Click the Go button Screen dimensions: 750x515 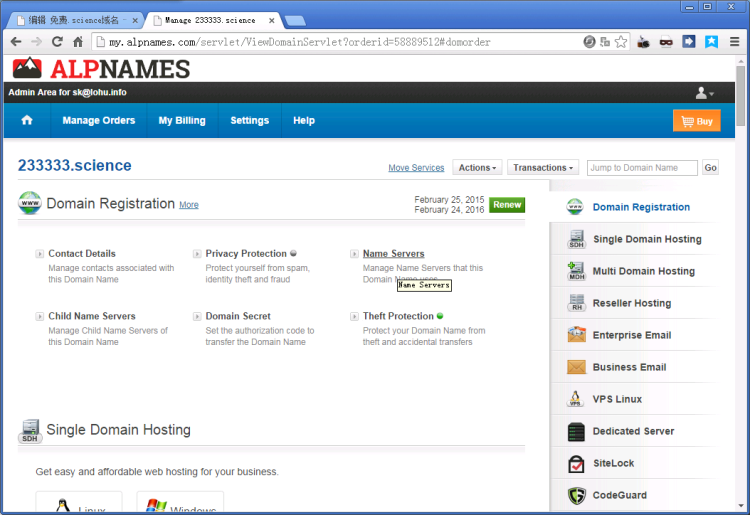click(710, 168)
